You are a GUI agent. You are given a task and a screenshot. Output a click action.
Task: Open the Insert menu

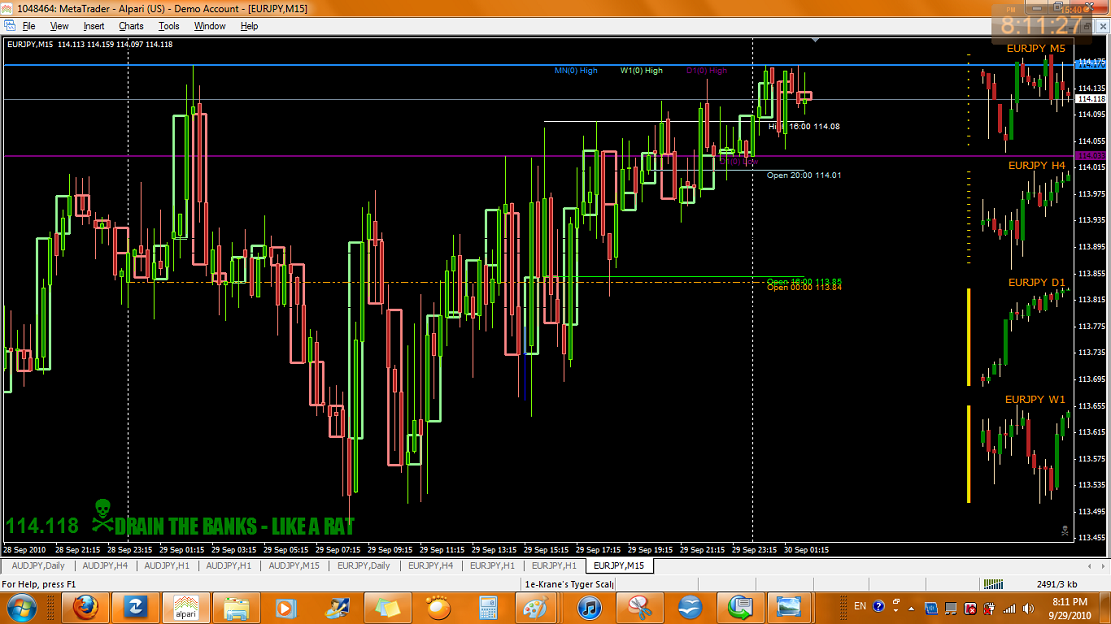click(x=94, y=26)
